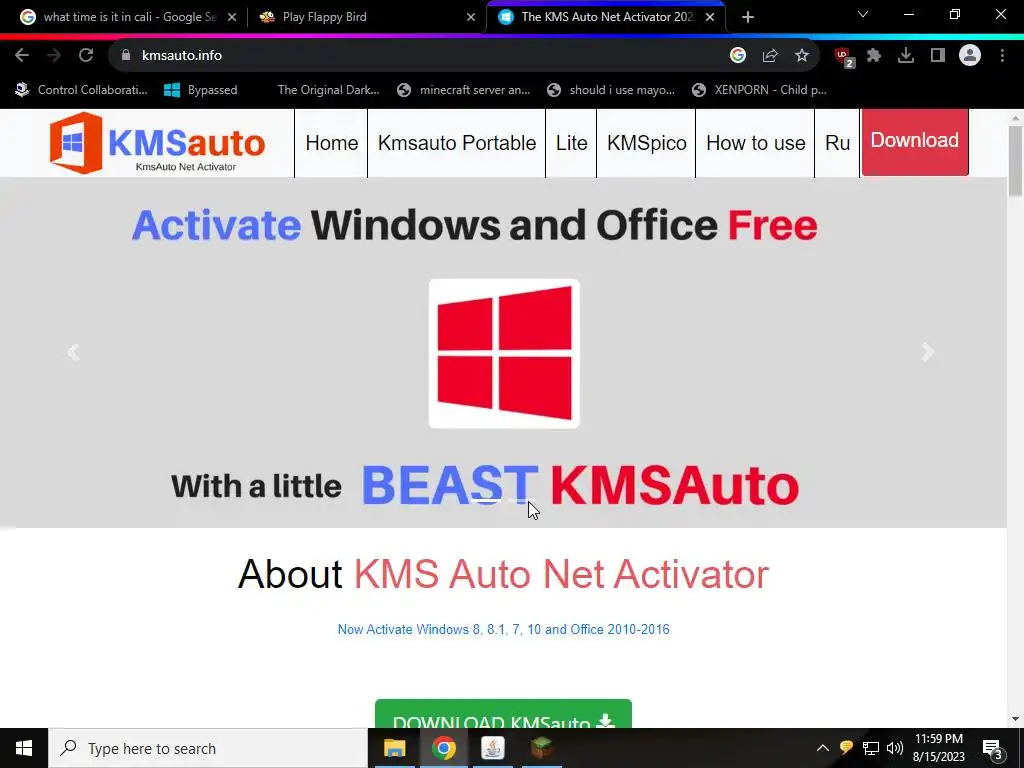Open the Bypassed bookmark
This screenshot has height=768, width=1024.
coord(200,90)
